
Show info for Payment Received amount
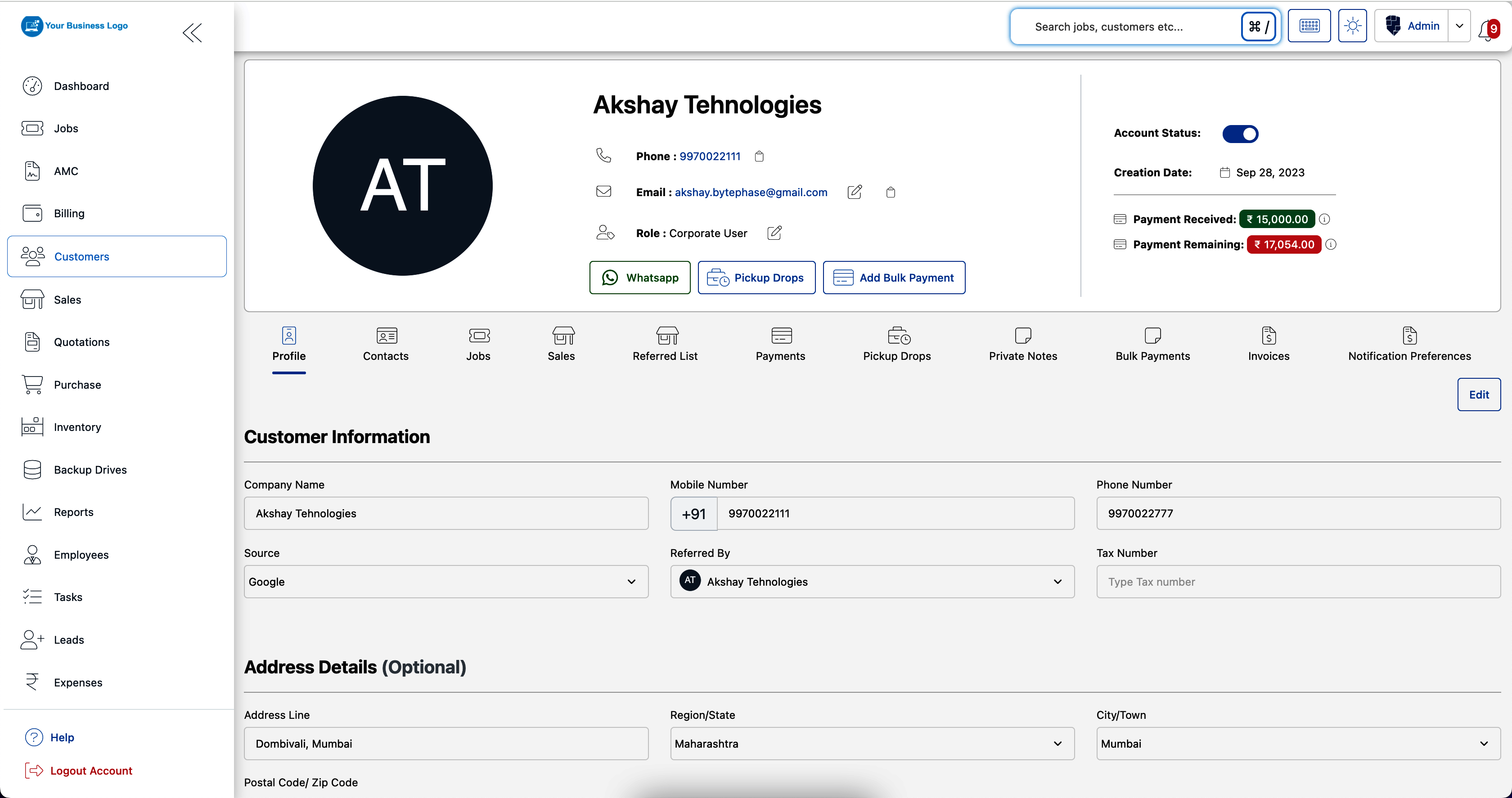pos(1324,219)
